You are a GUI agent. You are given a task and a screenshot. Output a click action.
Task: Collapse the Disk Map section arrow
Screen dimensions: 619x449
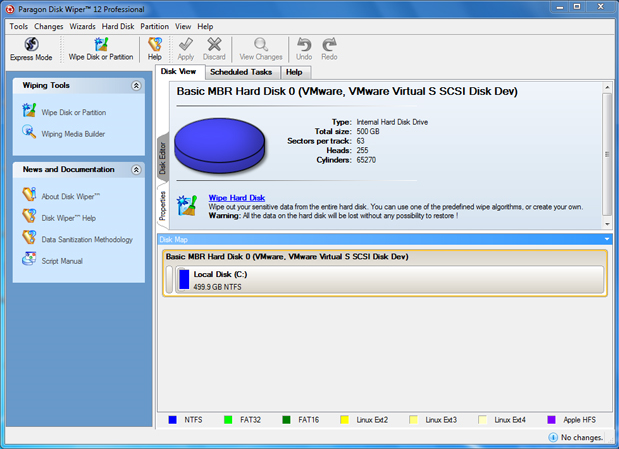coord(606,239)
